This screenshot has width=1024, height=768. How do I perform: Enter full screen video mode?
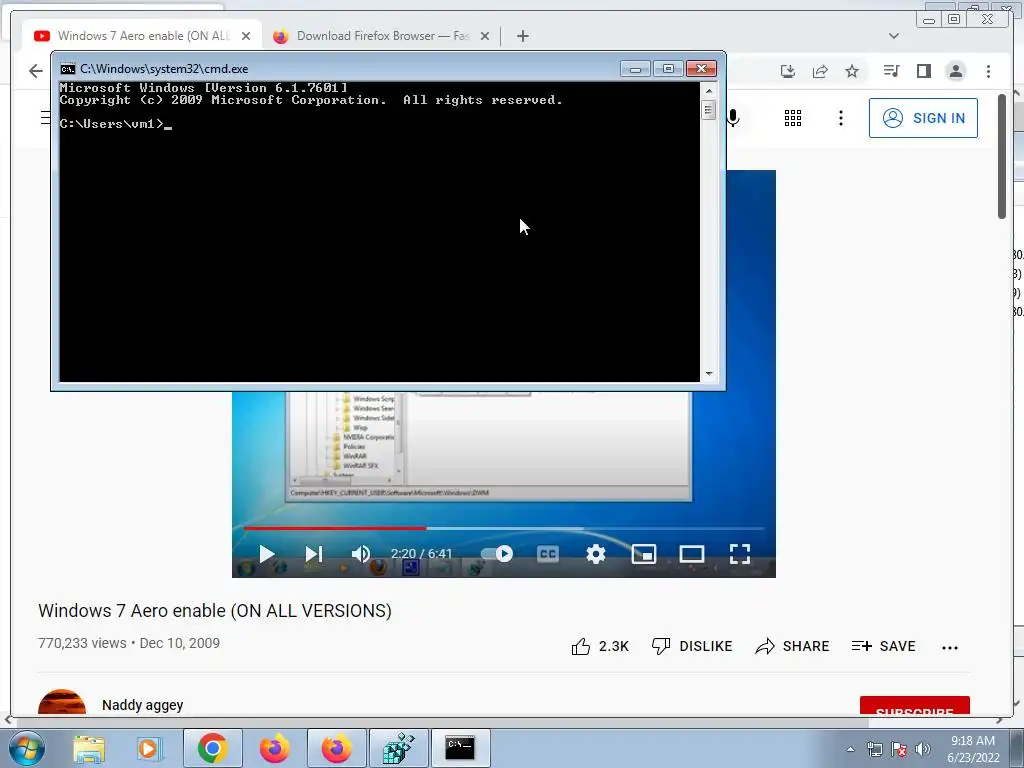click(x=739, y=554)
